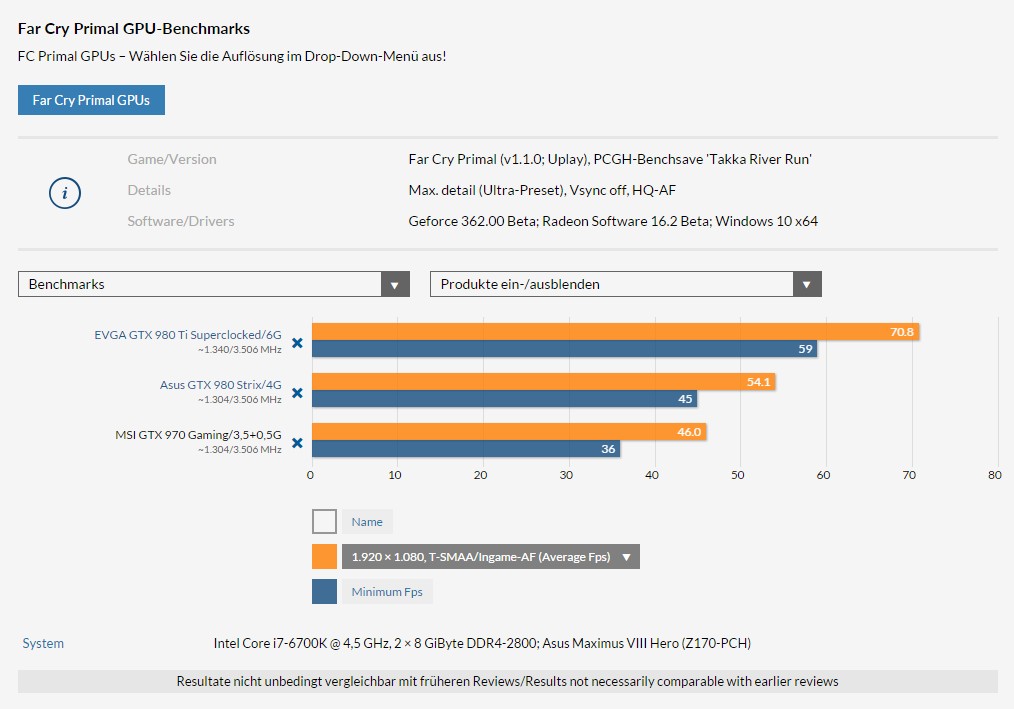The image size is (1014, 709).
Task: Remove Asus GTX 980 Strix with X icon
Action: point(297,393)
